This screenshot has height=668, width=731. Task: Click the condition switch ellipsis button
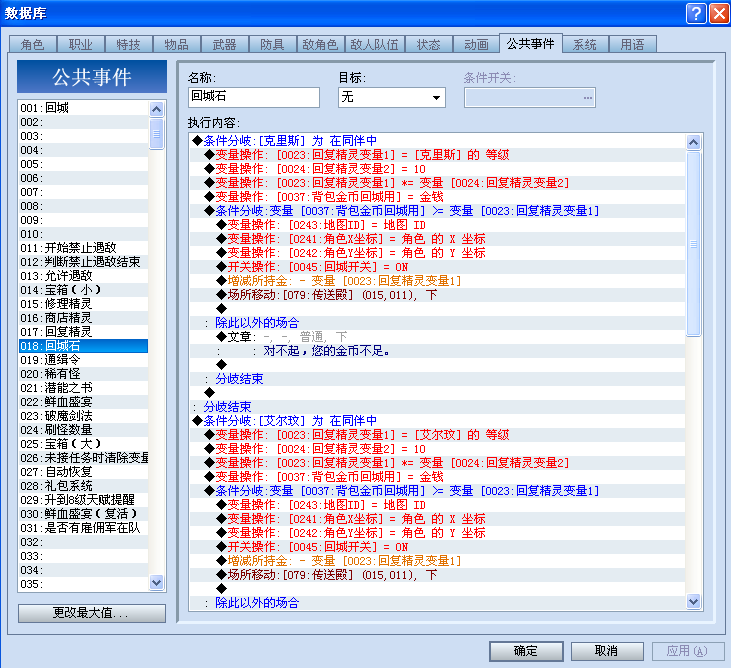tap(587, 98)
